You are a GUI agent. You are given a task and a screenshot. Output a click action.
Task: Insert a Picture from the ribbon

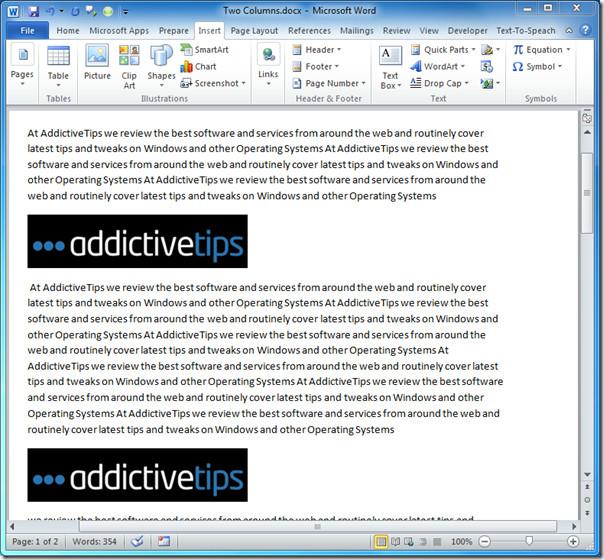coord(97,63)
